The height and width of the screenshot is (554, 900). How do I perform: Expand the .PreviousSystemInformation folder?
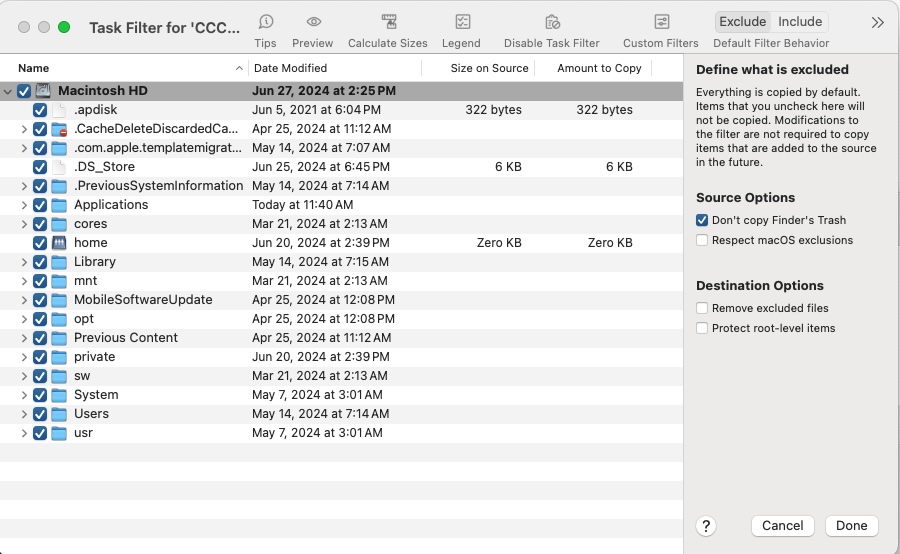click(x=24, y=186)
